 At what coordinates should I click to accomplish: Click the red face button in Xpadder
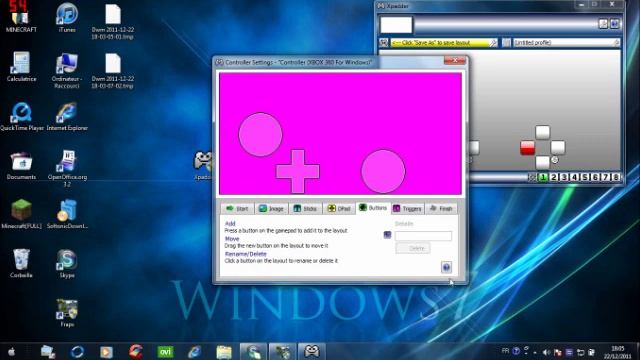tap(527, 148)
